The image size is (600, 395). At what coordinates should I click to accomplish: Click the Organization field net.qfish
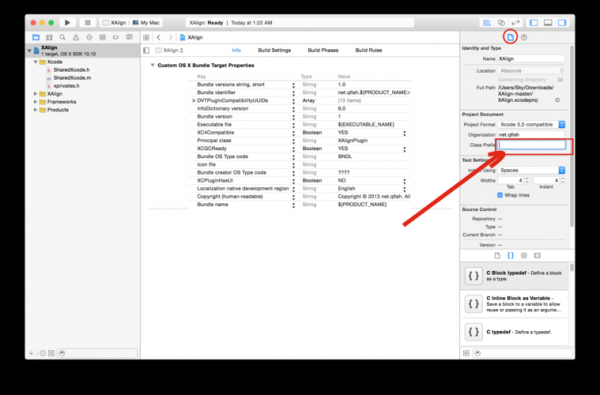531,134
